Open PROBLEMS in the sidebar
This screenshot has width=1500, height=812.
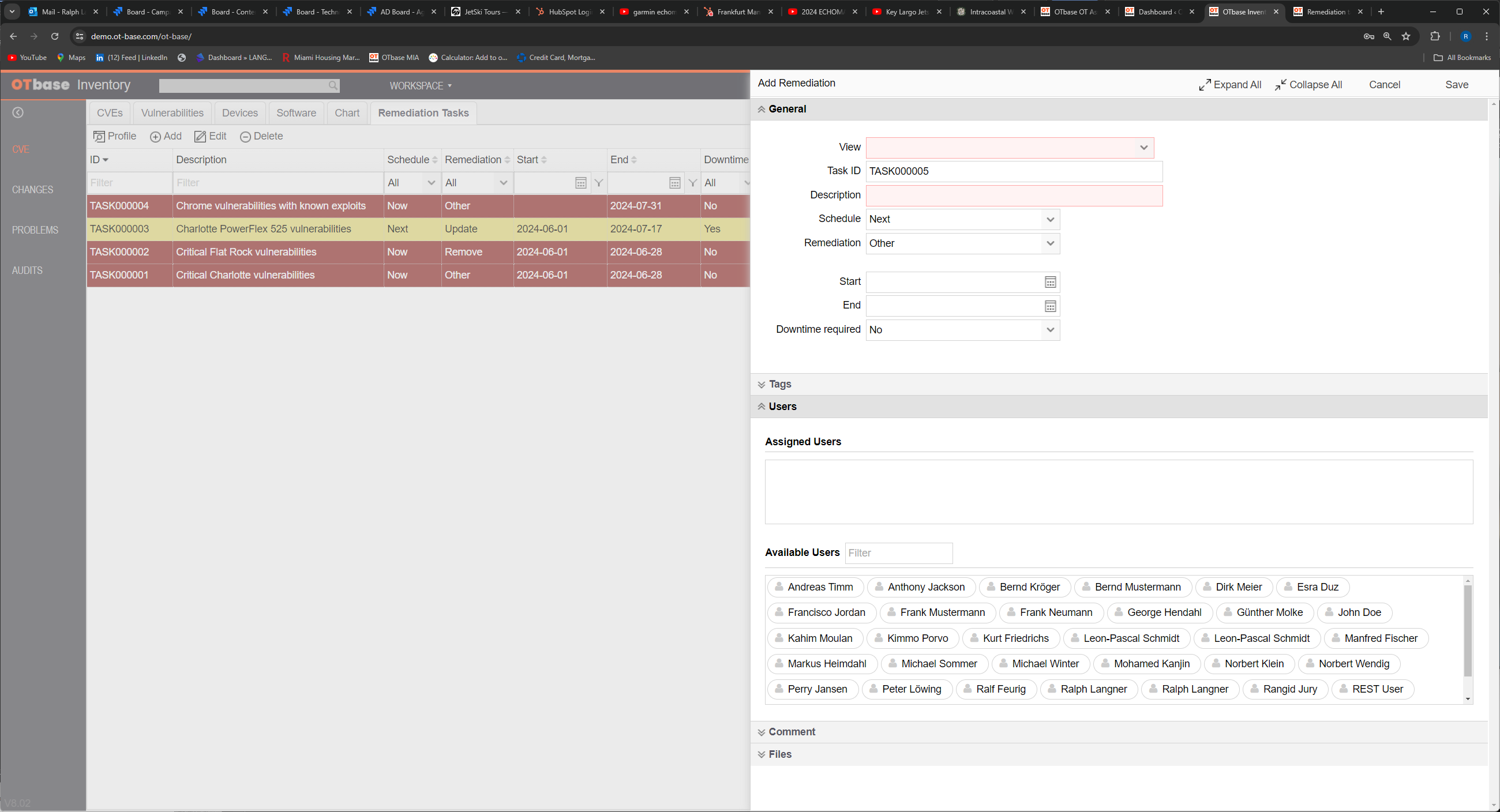coord(35,230)
